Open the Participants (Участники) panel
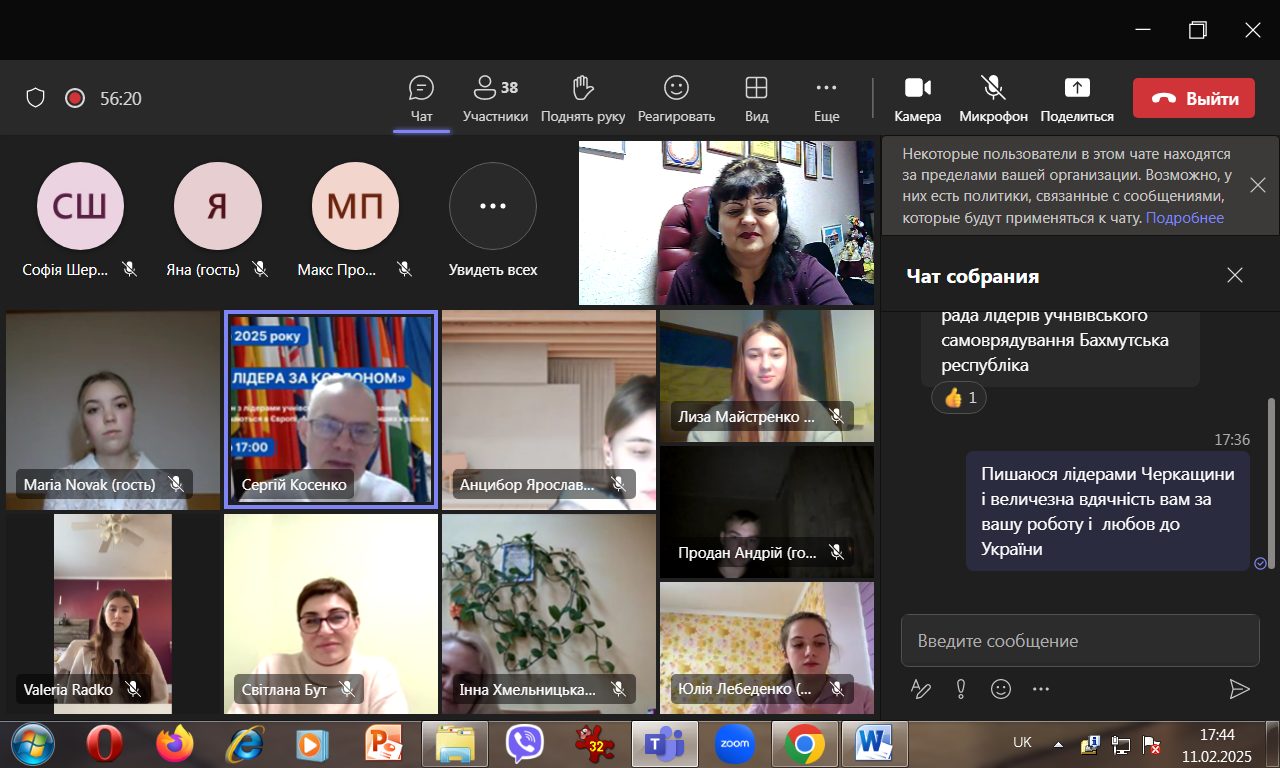 pos(495,98)
